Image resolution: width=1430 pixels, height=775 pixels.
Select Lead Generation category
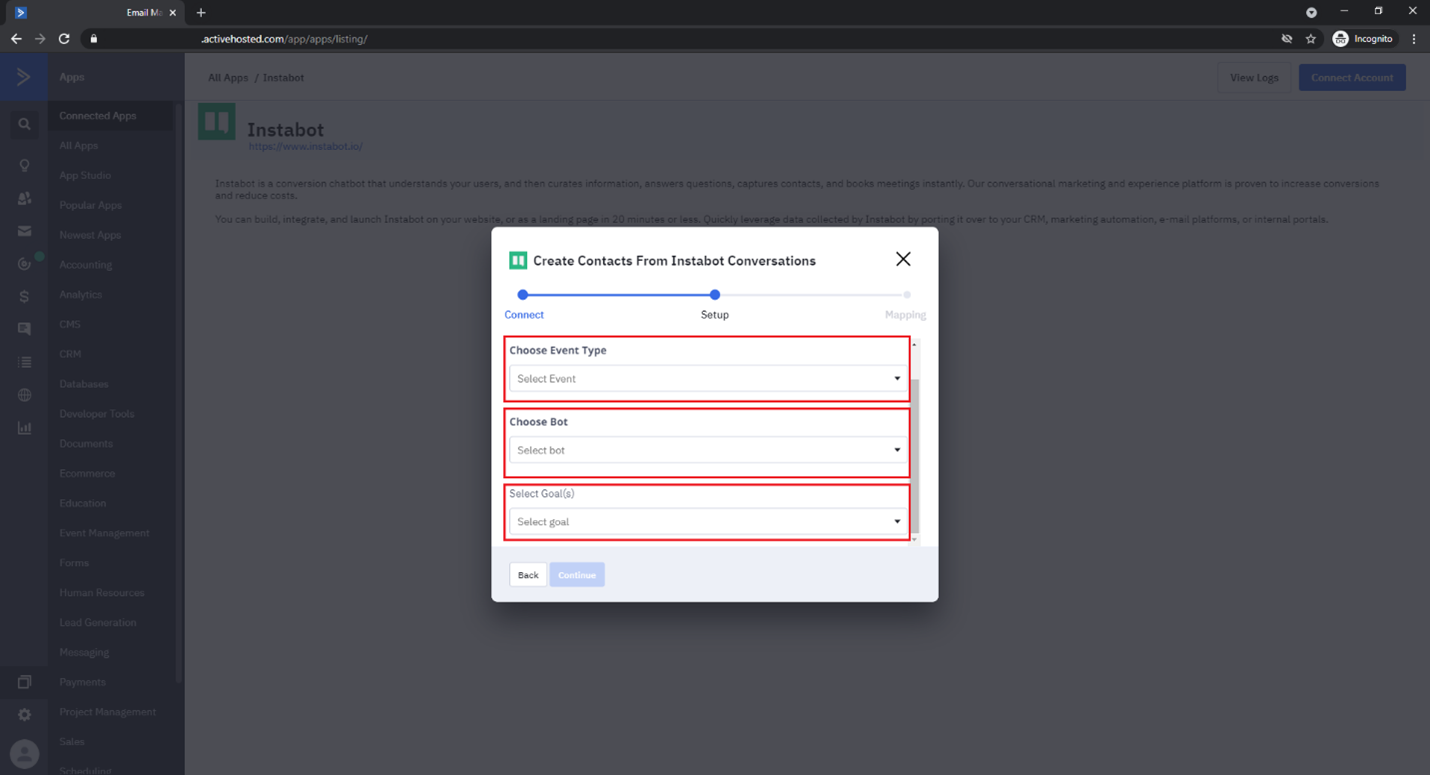(x=98, y=623)
